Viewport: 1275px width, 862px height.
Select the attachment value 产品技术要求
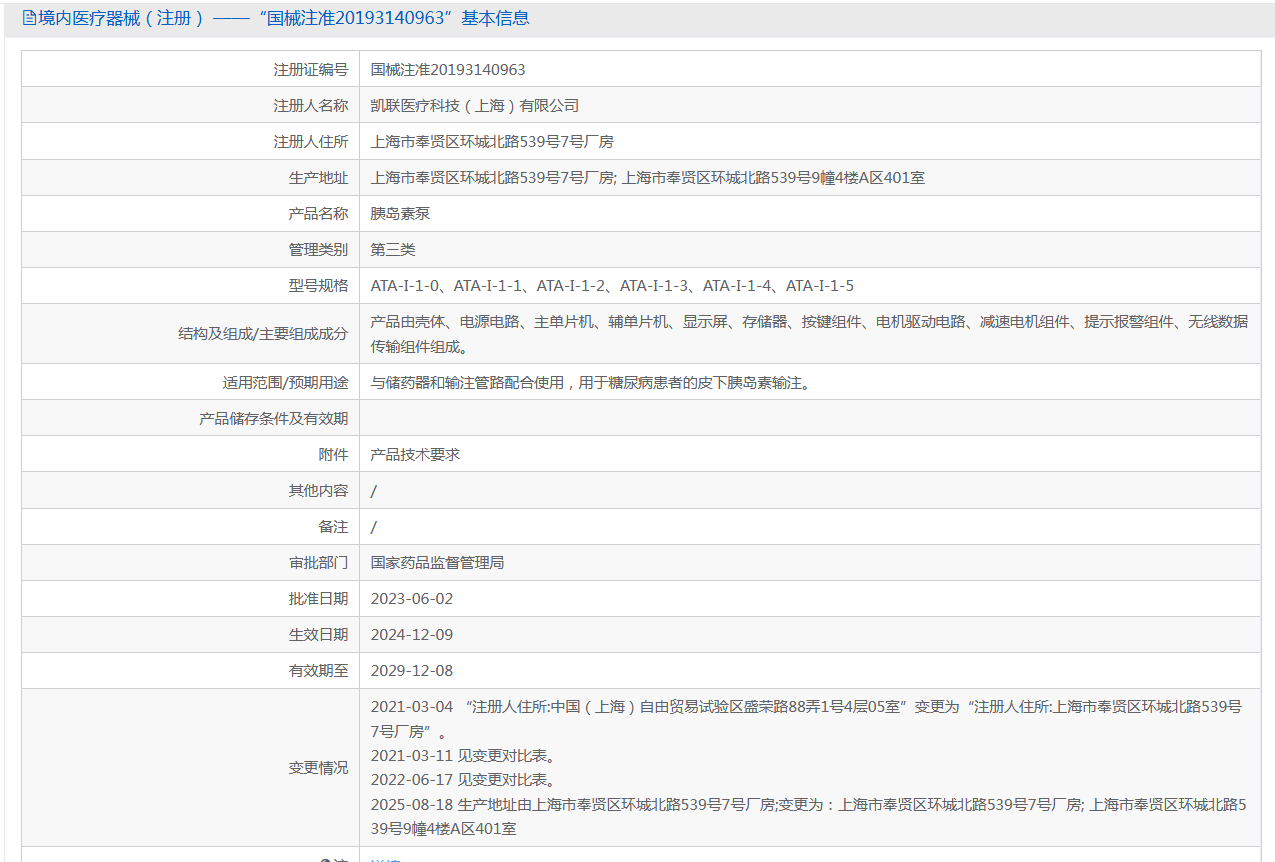[415, 455]
